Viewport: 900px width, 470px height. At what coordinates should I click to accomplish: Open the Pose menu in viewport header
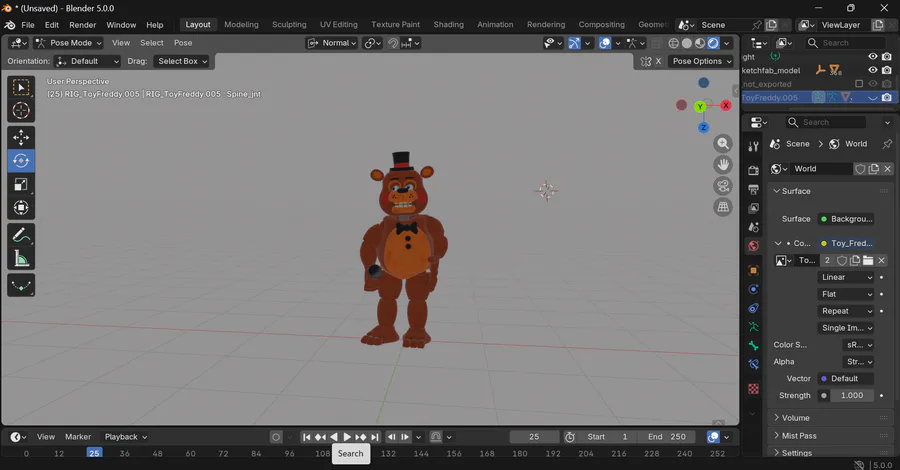click(x=183, y=43)
